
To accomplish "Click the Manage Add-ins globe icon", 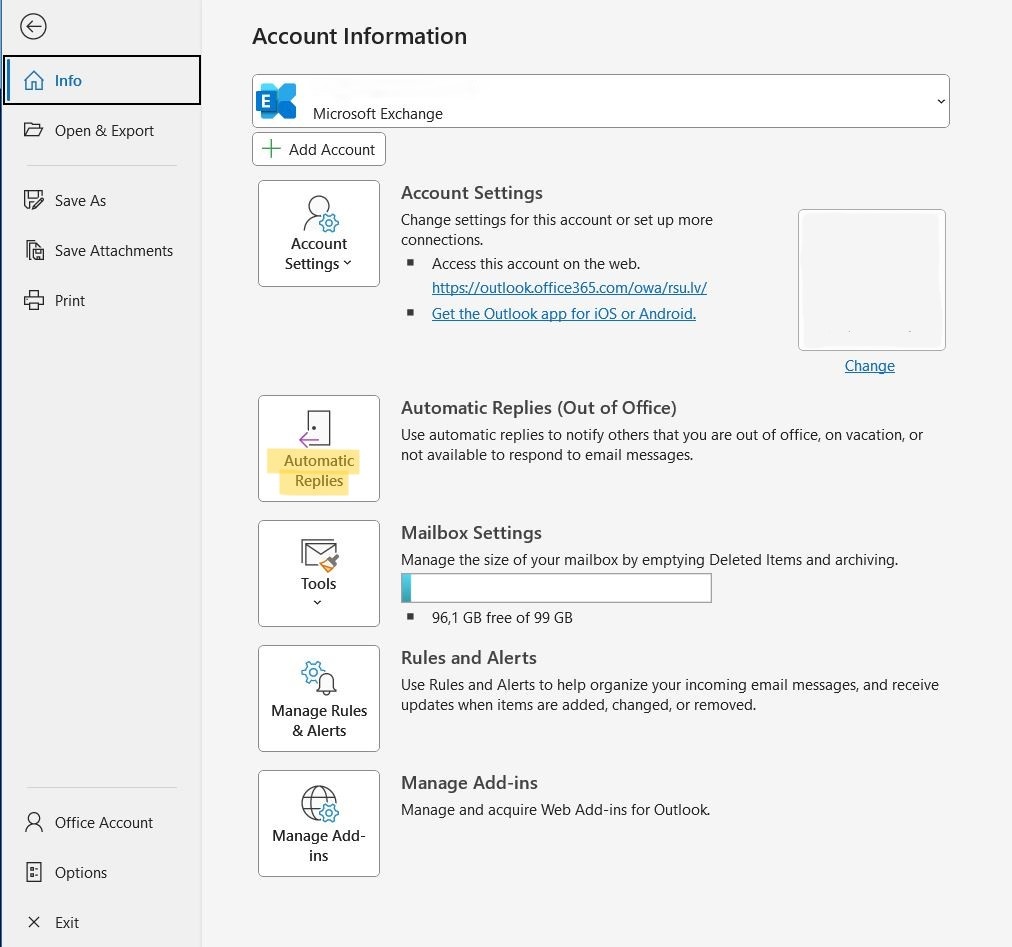I will click(320, 804).
